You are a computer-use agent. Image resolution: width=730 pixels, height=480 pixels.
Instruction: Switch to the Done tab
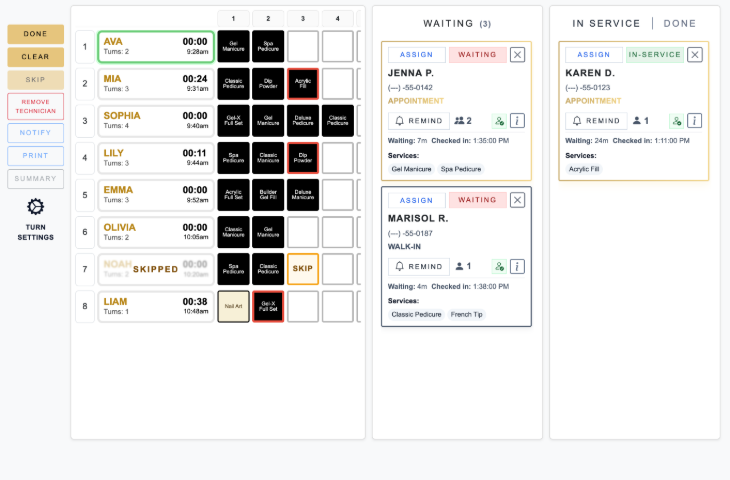[x=680, y=23]
